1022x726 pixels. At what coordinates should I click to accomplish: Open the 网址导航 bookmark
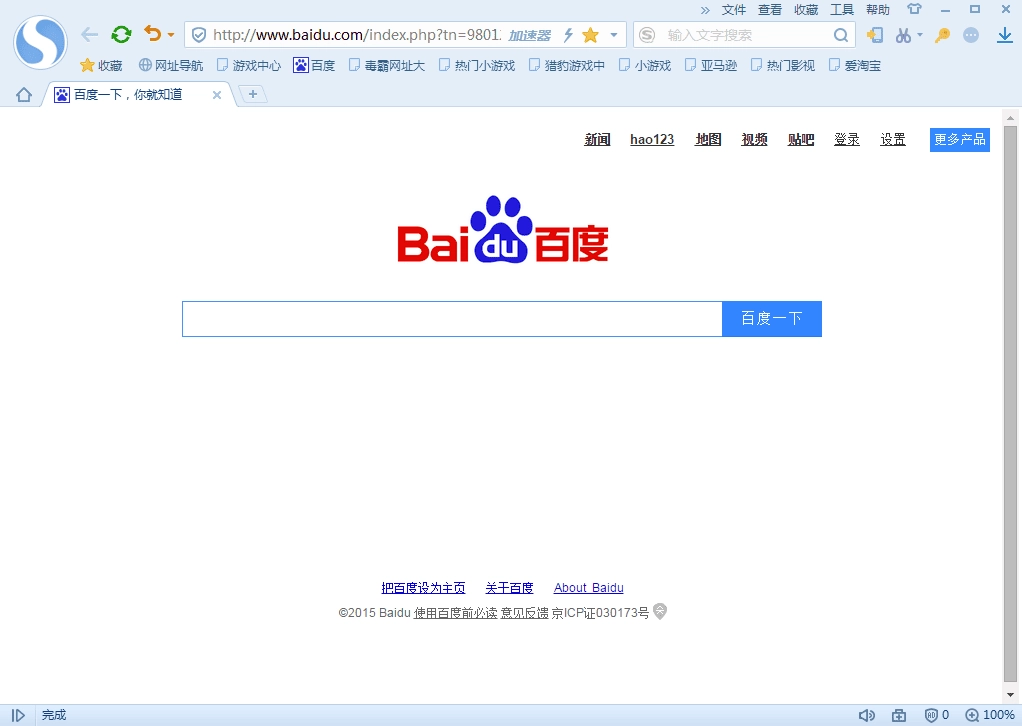171,65
